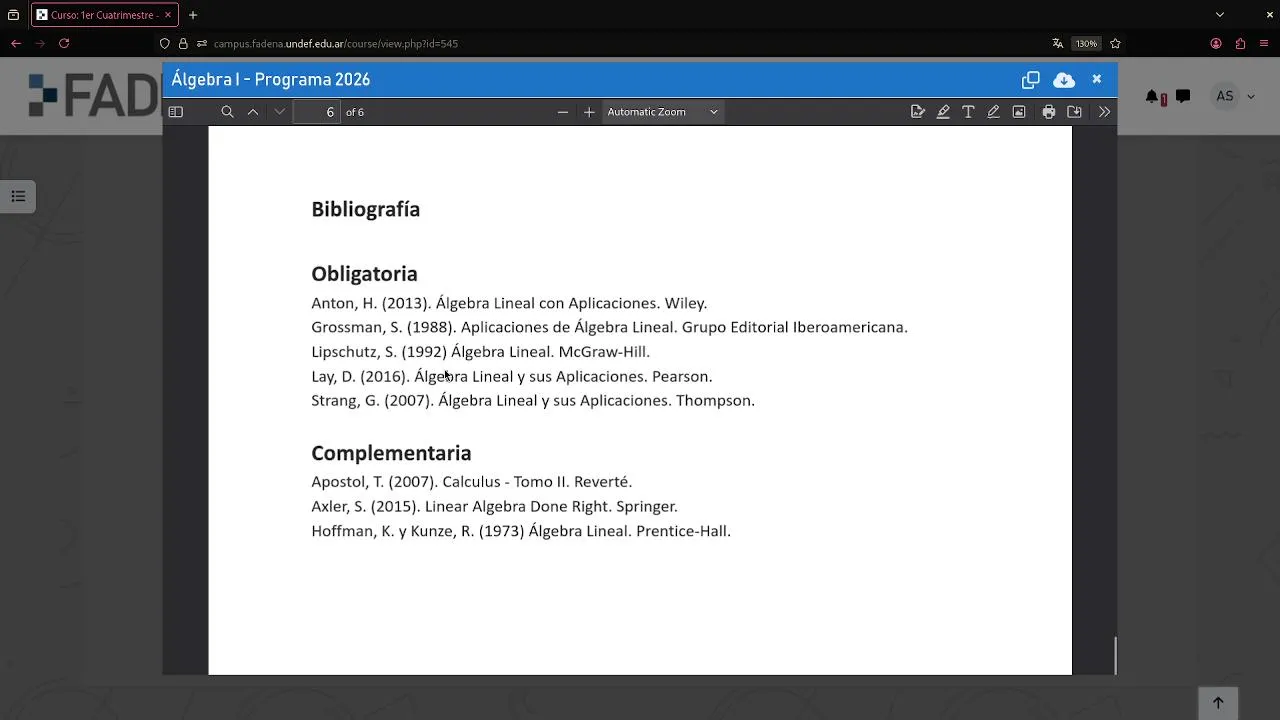This screenshot has width=1280, height=720.
Task: Select the add image tool
Action: [1019, 112]
